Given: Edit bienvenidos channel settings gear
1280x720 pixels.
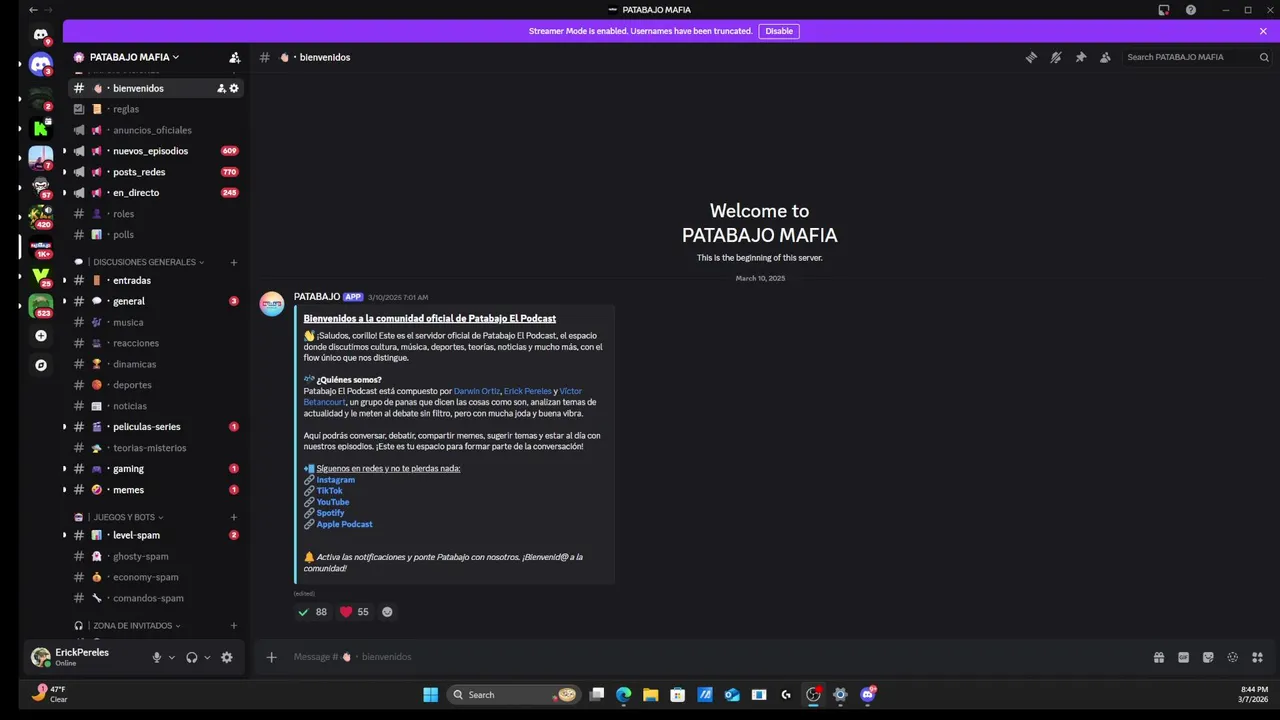Looking at the screenshot, I should pos(234,88).
